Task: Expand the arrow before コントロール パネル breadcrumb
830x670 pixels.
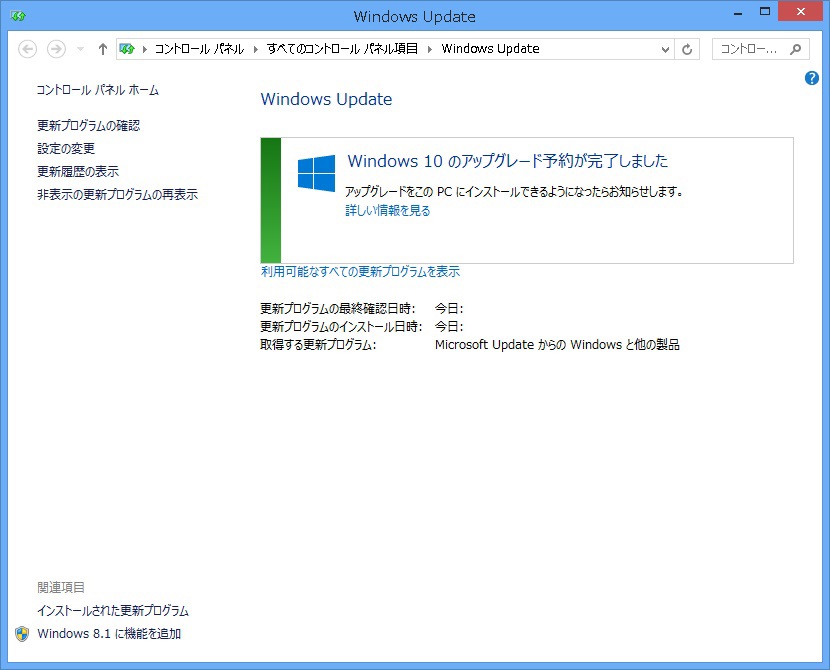Action: pos(145,49)
